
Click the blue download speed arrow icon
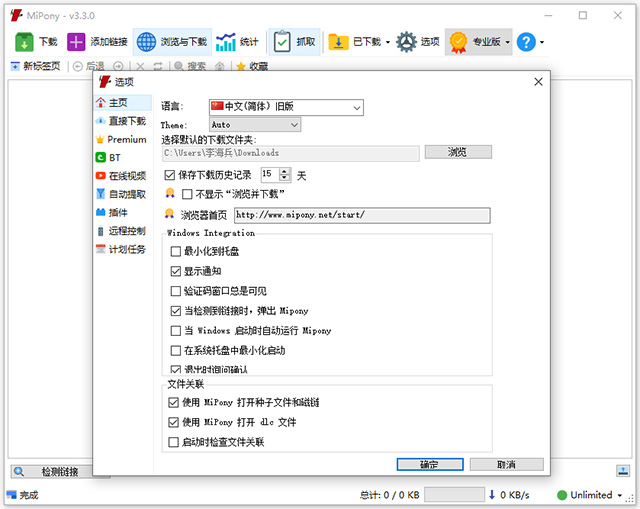[492, 495]
